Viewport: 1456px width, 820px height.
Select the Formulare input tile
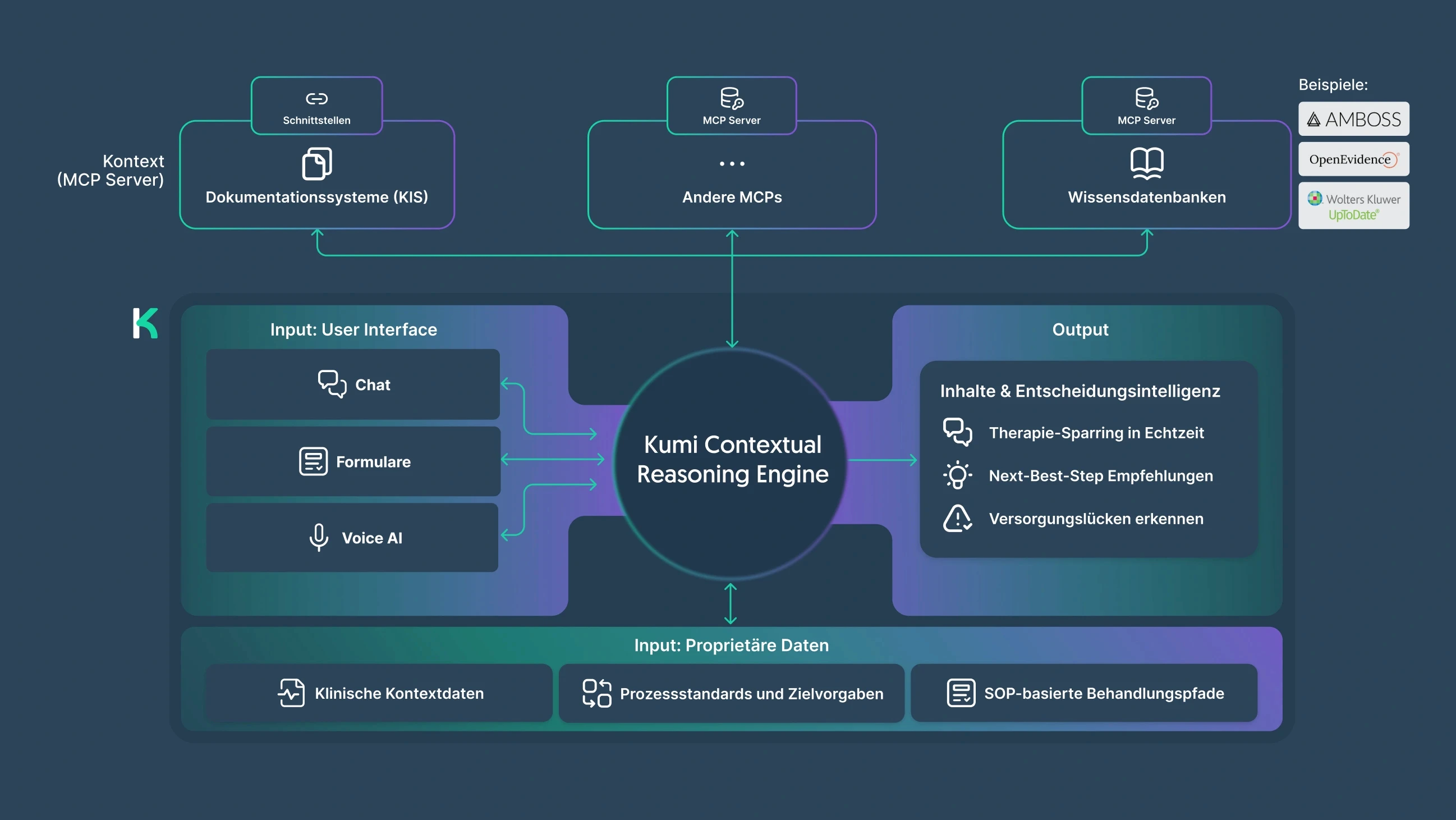tap(353, 461)
